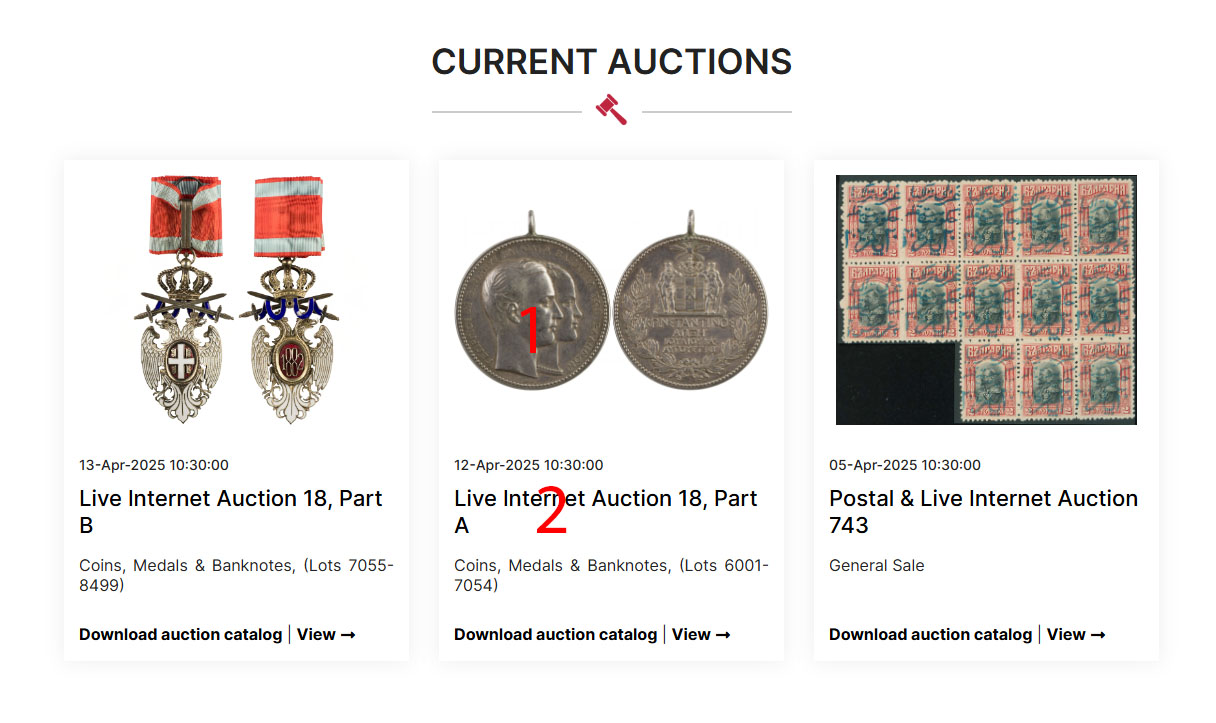Open Live Internet Auction 18, Part B title
1216x723 pixels.
[231, 511]
